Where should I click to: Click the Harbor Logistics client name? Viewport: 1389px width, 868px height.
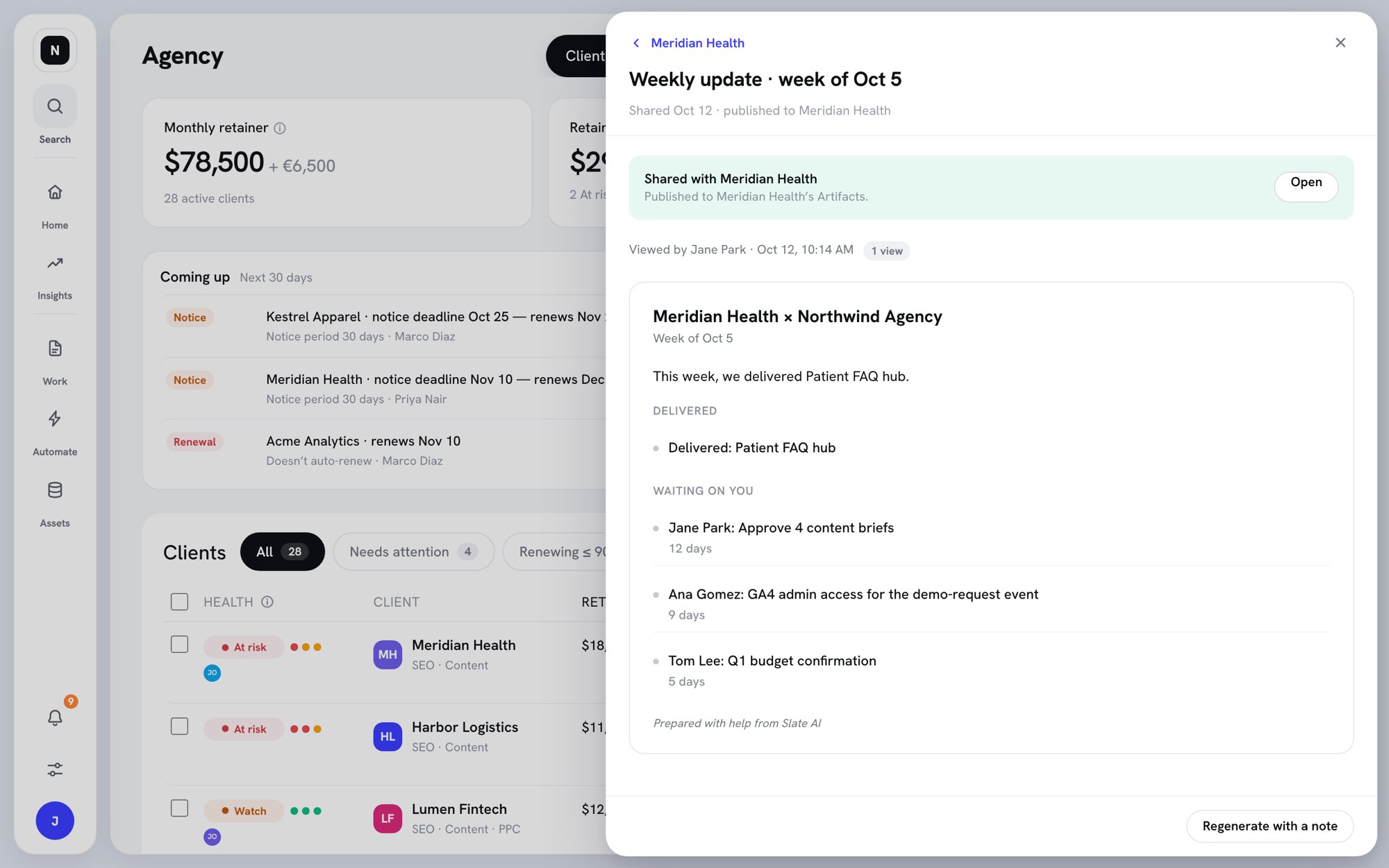465,727
